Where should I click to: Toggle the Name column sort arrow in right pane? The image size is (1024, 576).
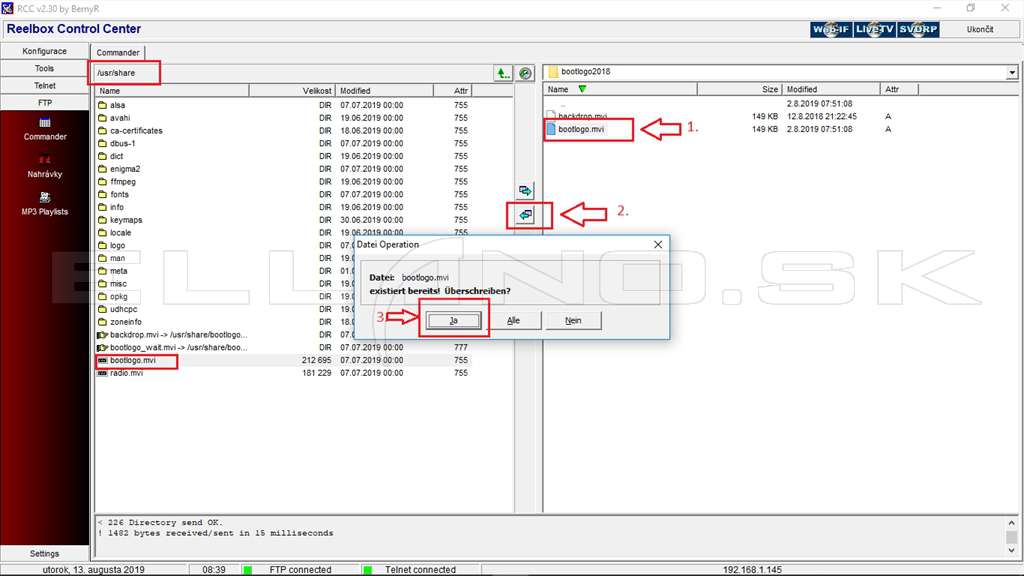(x=582, y=89)
